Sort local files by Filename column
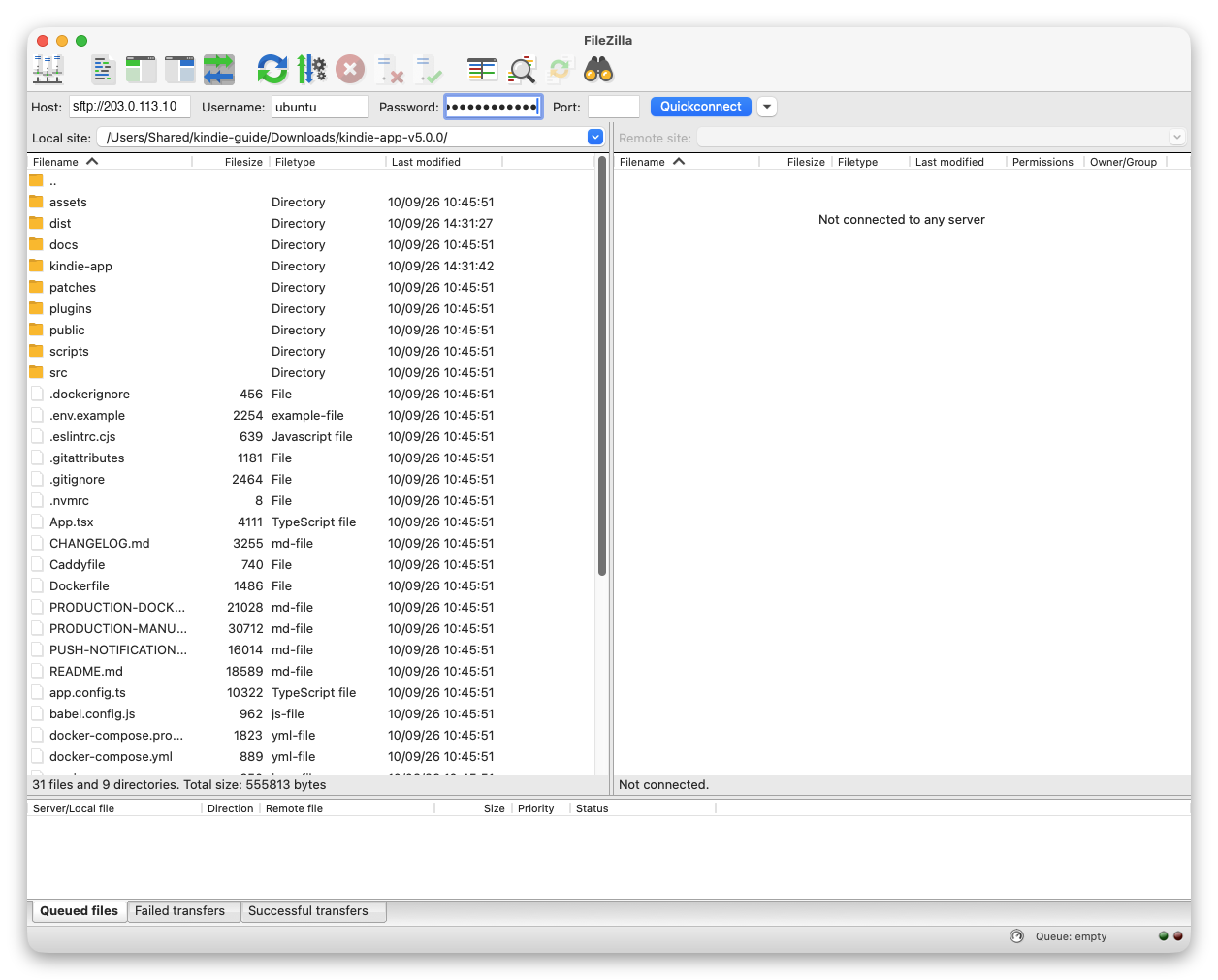This screenshot has height=980, width=1218. (110, 162)
